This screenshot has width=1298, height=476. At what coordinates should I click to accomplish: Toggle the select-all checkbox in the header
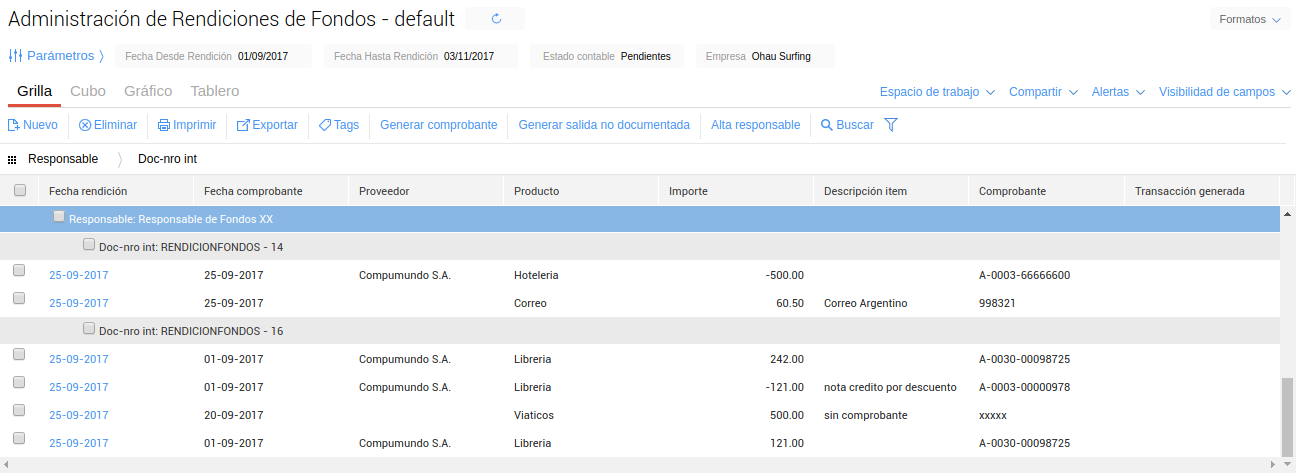coord(19,190)
